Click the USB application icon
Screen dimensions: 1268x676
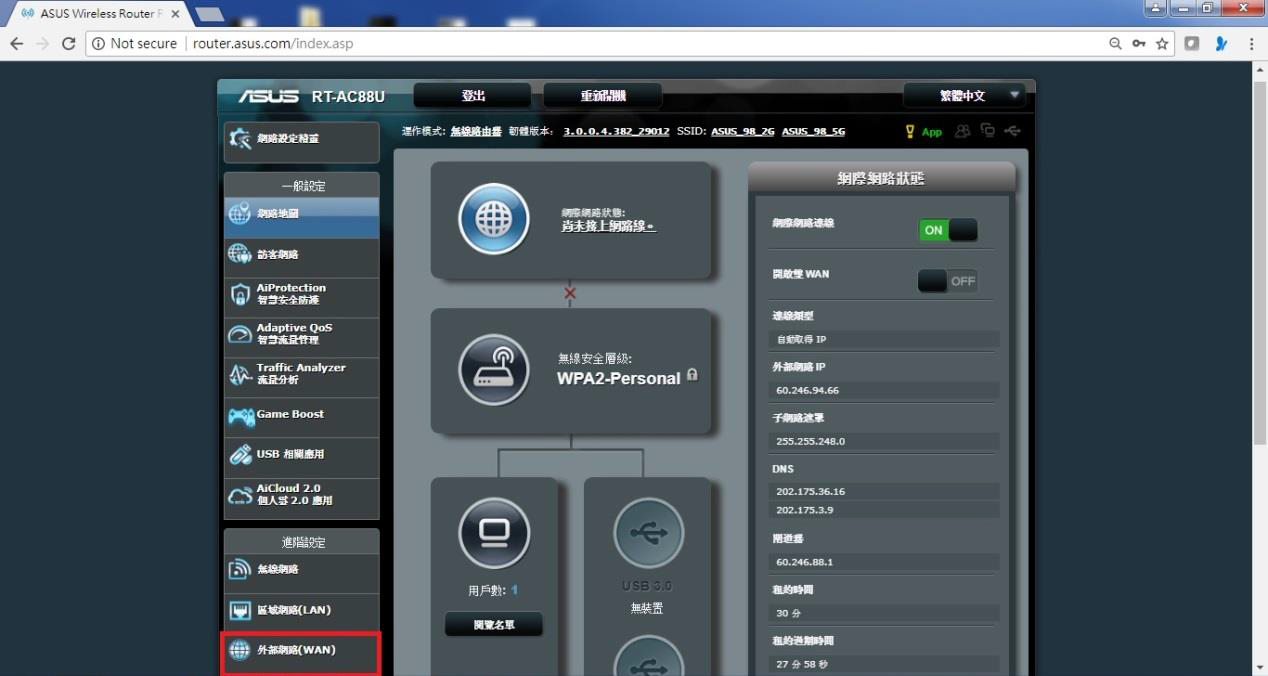pyautogui.click(x=240, y=454)
